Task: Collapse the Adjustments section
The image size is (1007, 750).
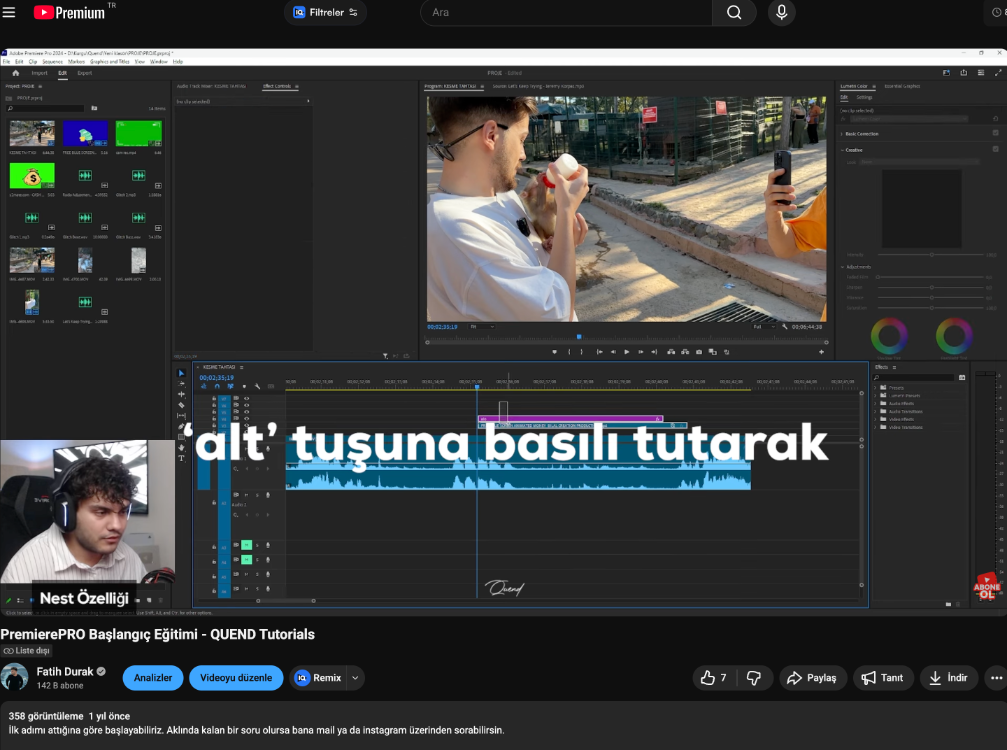Action: (842, 267)
